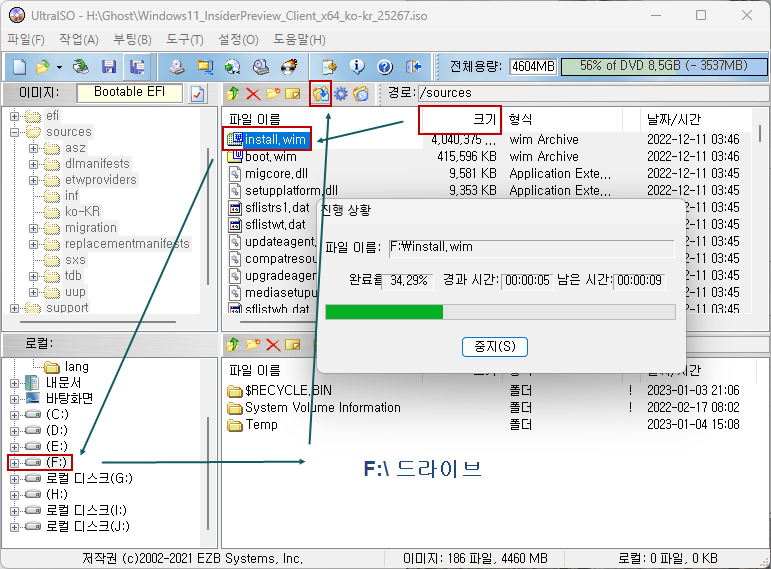Open the recent files dropdown arrow beside Open
The height and width of the screenshot is (569, 771).
click(x=59, y=66)
